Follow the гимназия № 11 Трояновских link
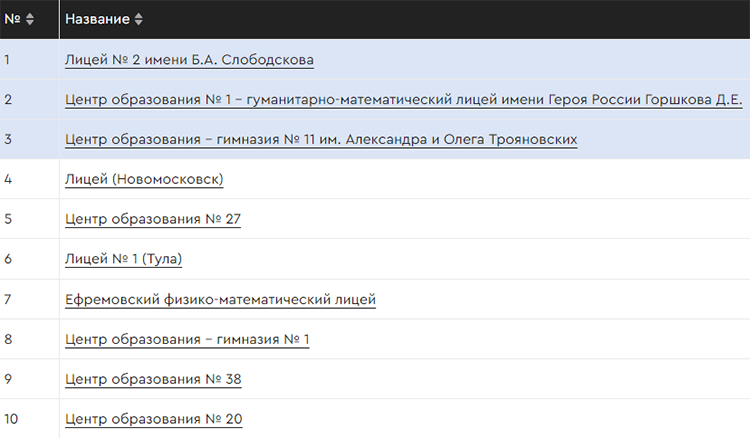750x438 pixels. click(x=321, y=140)
